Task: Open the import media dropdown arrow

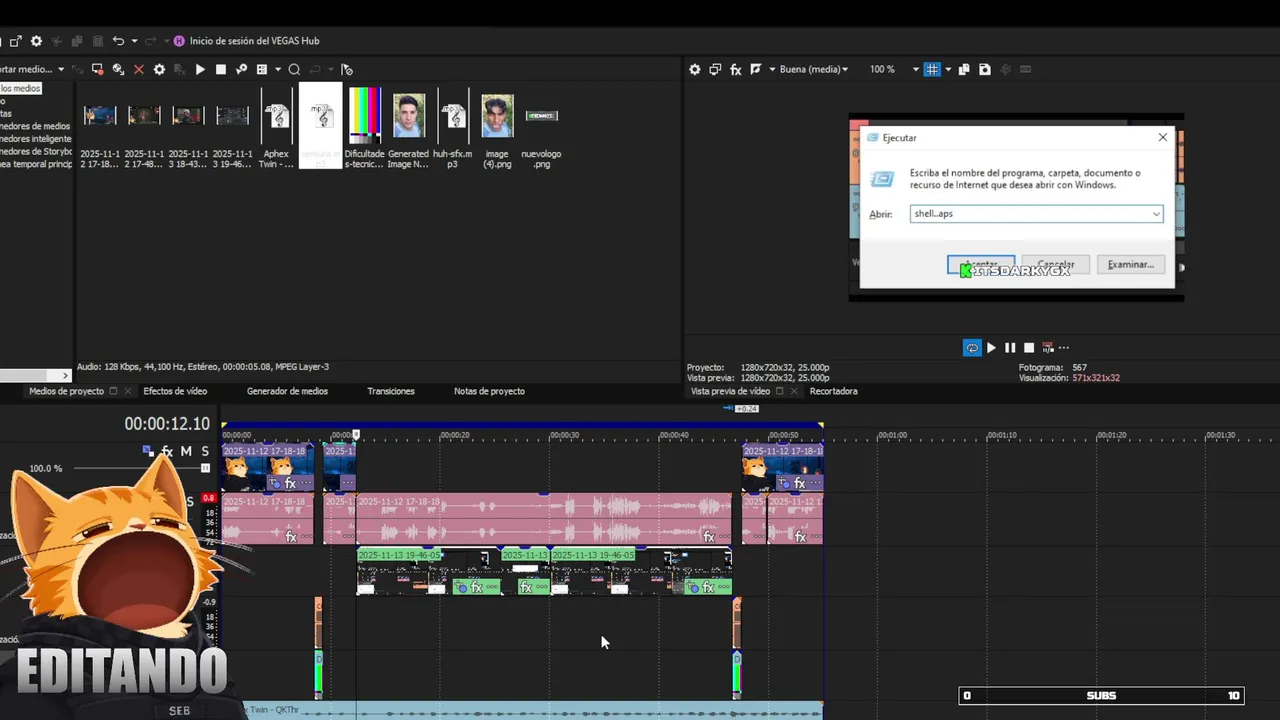Action: [x=61, y=70]
